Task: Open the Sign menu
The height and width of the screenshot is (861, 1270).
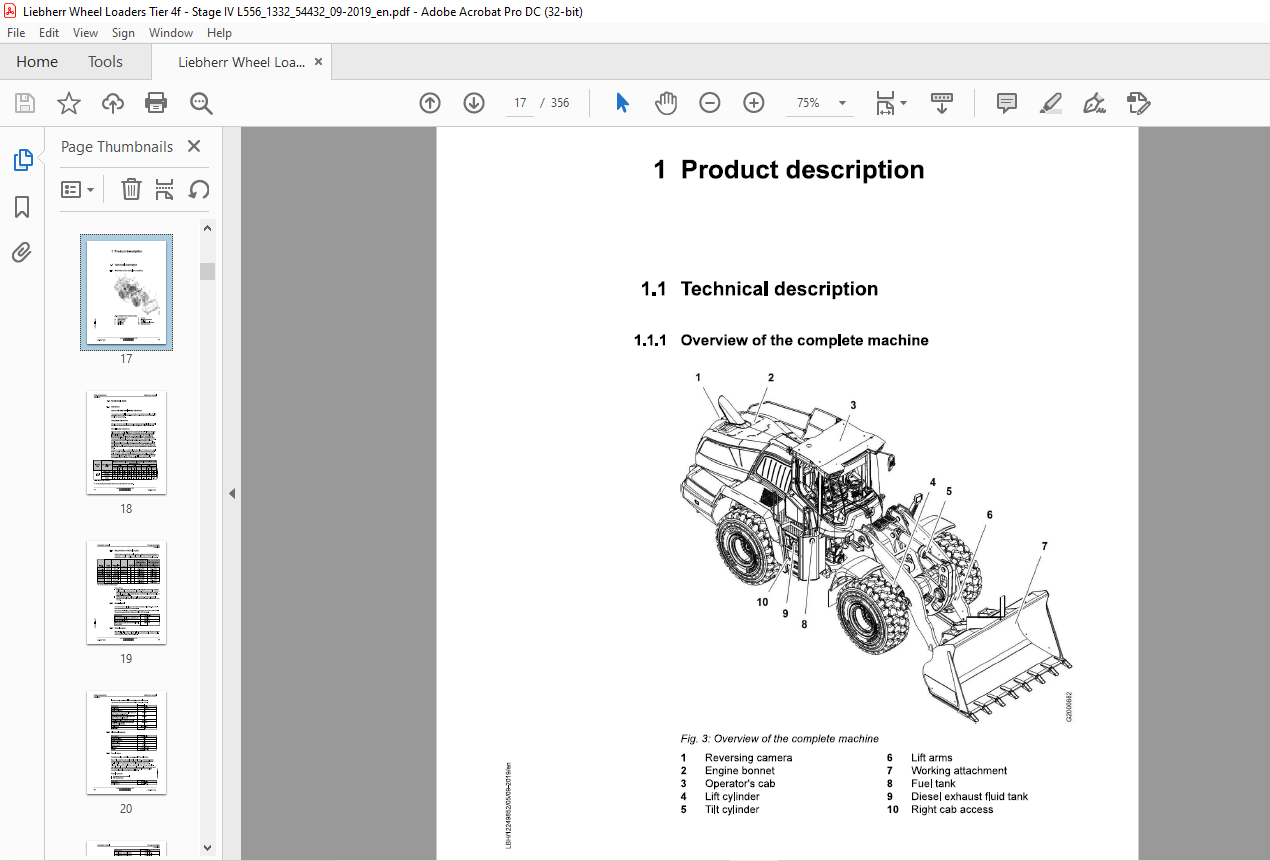Action: (123, 33)
